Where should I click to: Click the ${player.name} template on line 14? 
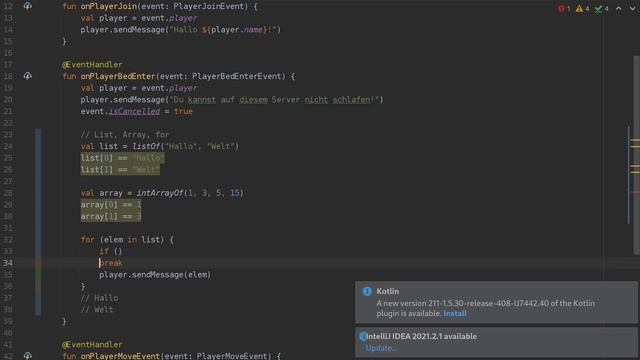234,29
